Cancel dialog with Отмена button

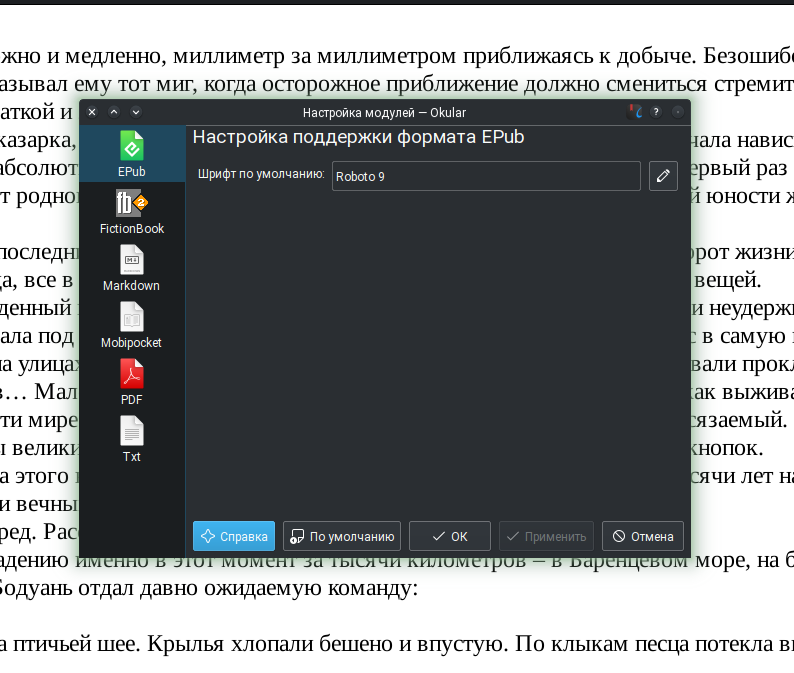click(x=643, y=536)
